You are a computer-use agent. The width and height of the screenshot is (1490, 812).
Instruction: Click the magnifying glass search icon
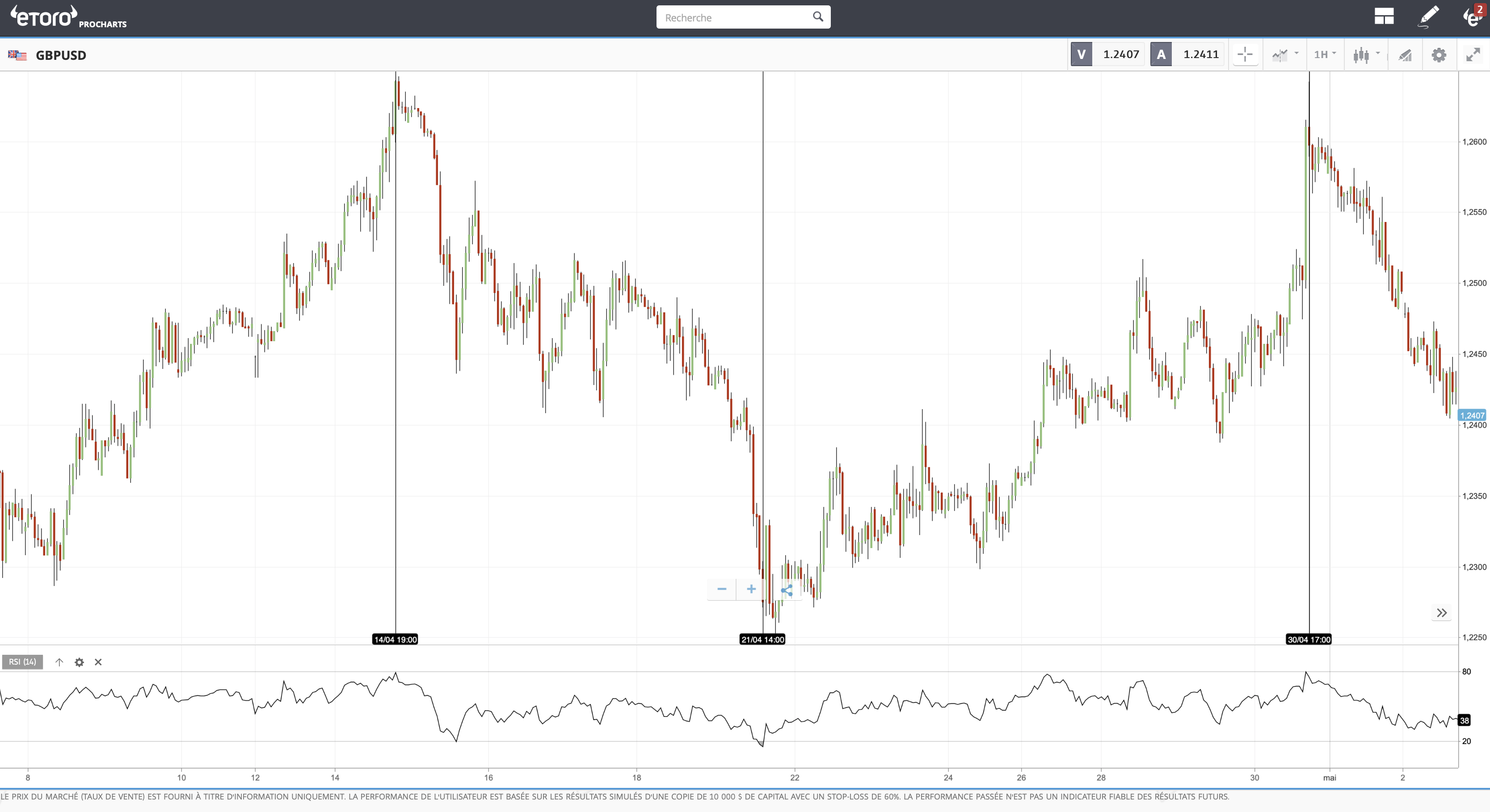[817, 17]
